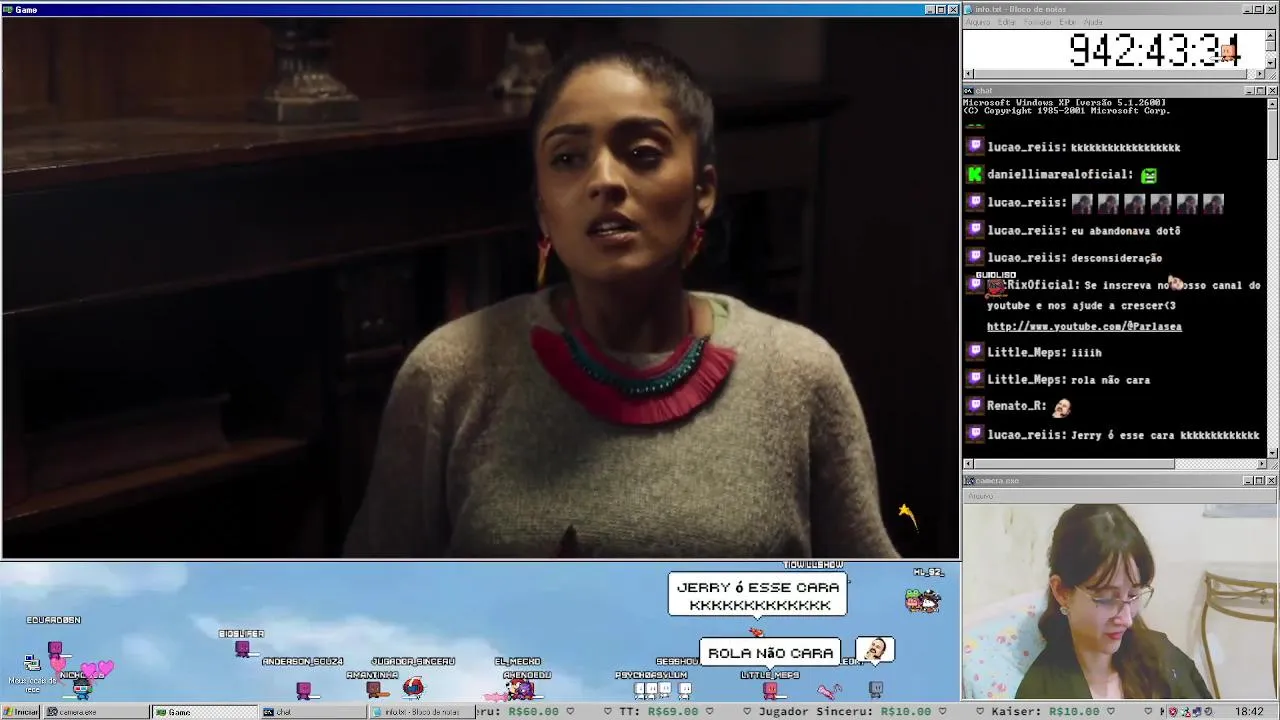Click the face emote in Renato_R's message
Screen dimensions: 1280x720
pos(1062,406)
